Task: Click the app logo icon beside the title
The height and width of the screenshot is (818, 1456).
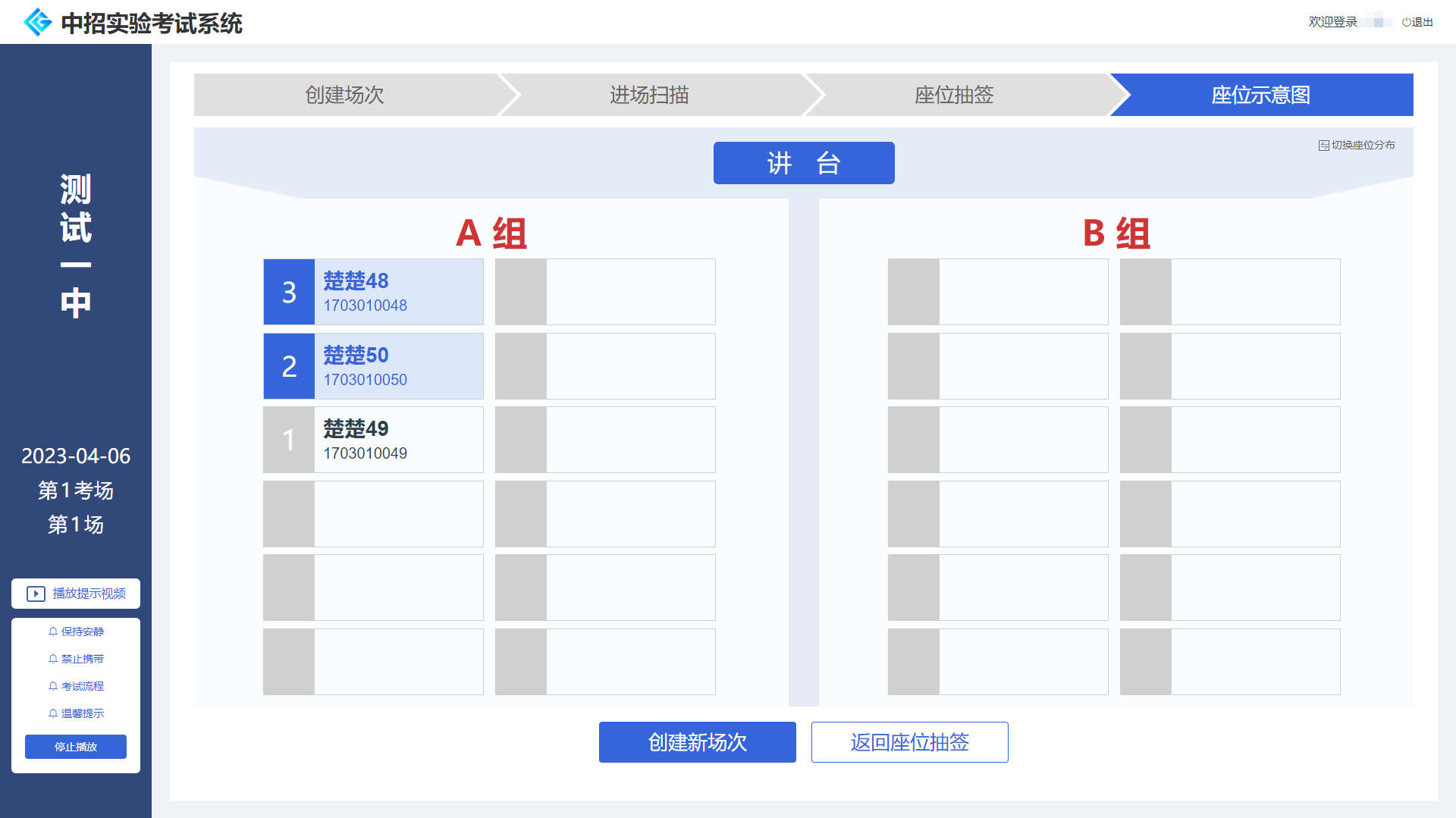Action: point(38,23)
